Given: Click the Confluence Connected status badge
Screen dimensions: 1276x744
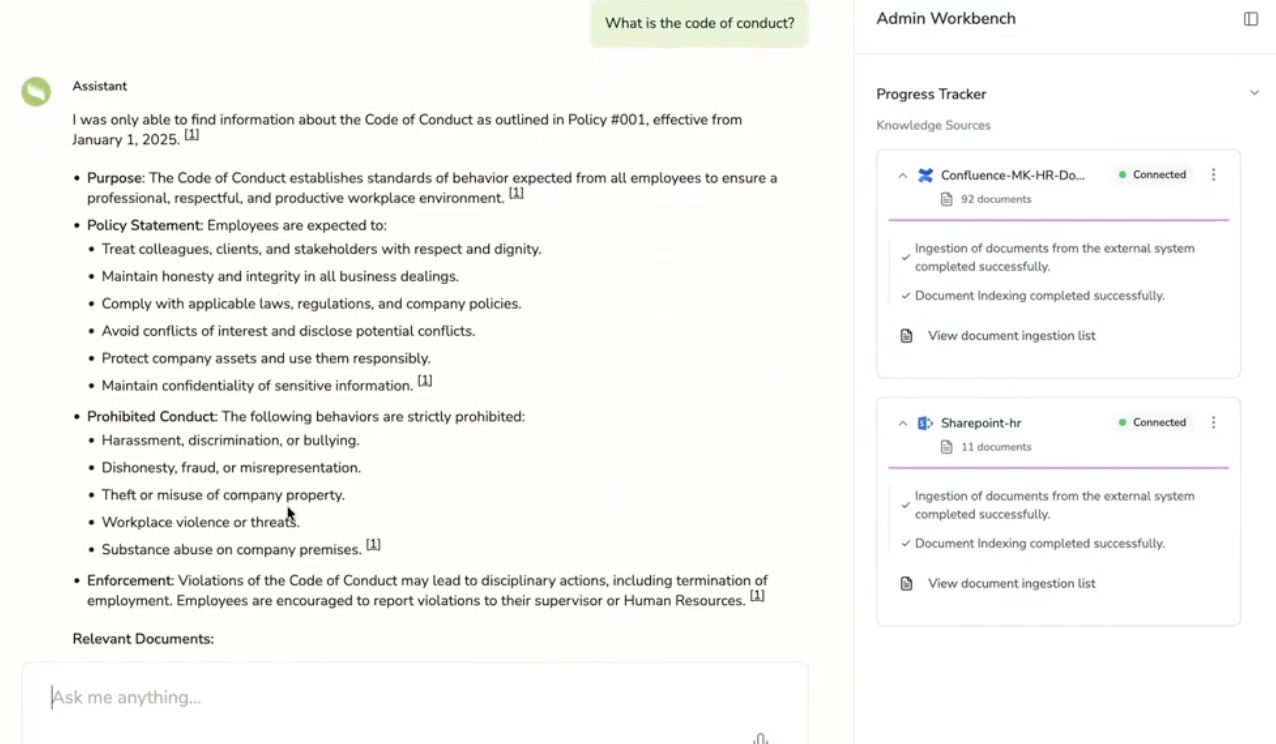Looking at the screenshot, I should 1152,175.
